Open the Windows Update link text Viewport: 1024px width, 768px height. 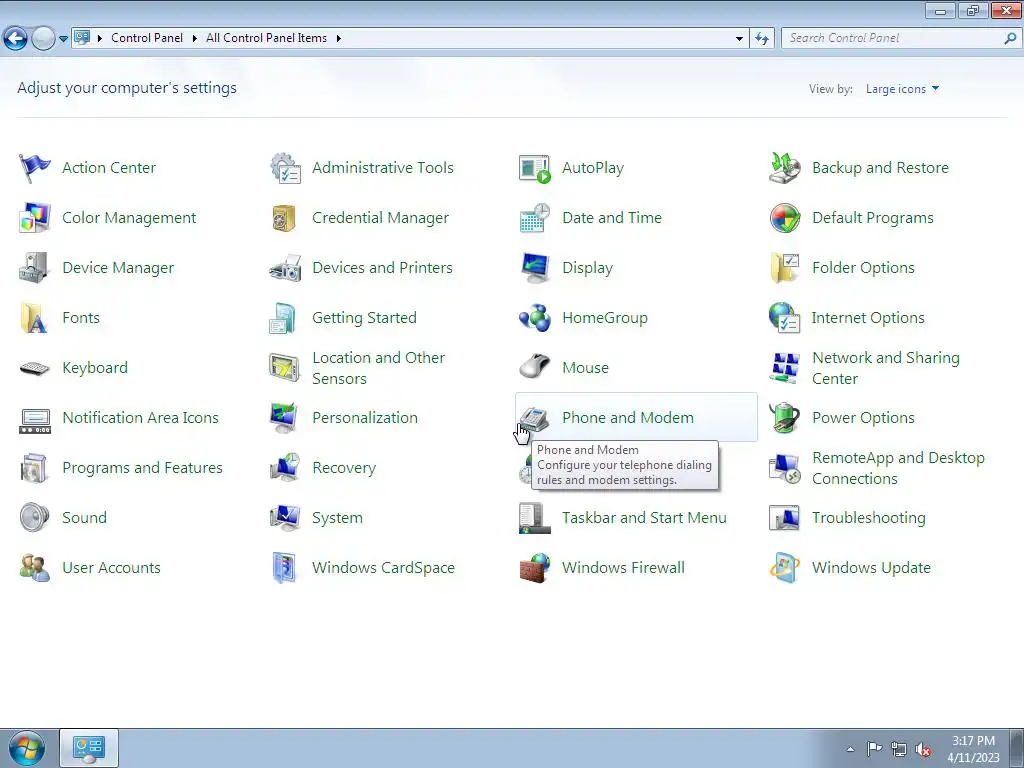point(871,568)
